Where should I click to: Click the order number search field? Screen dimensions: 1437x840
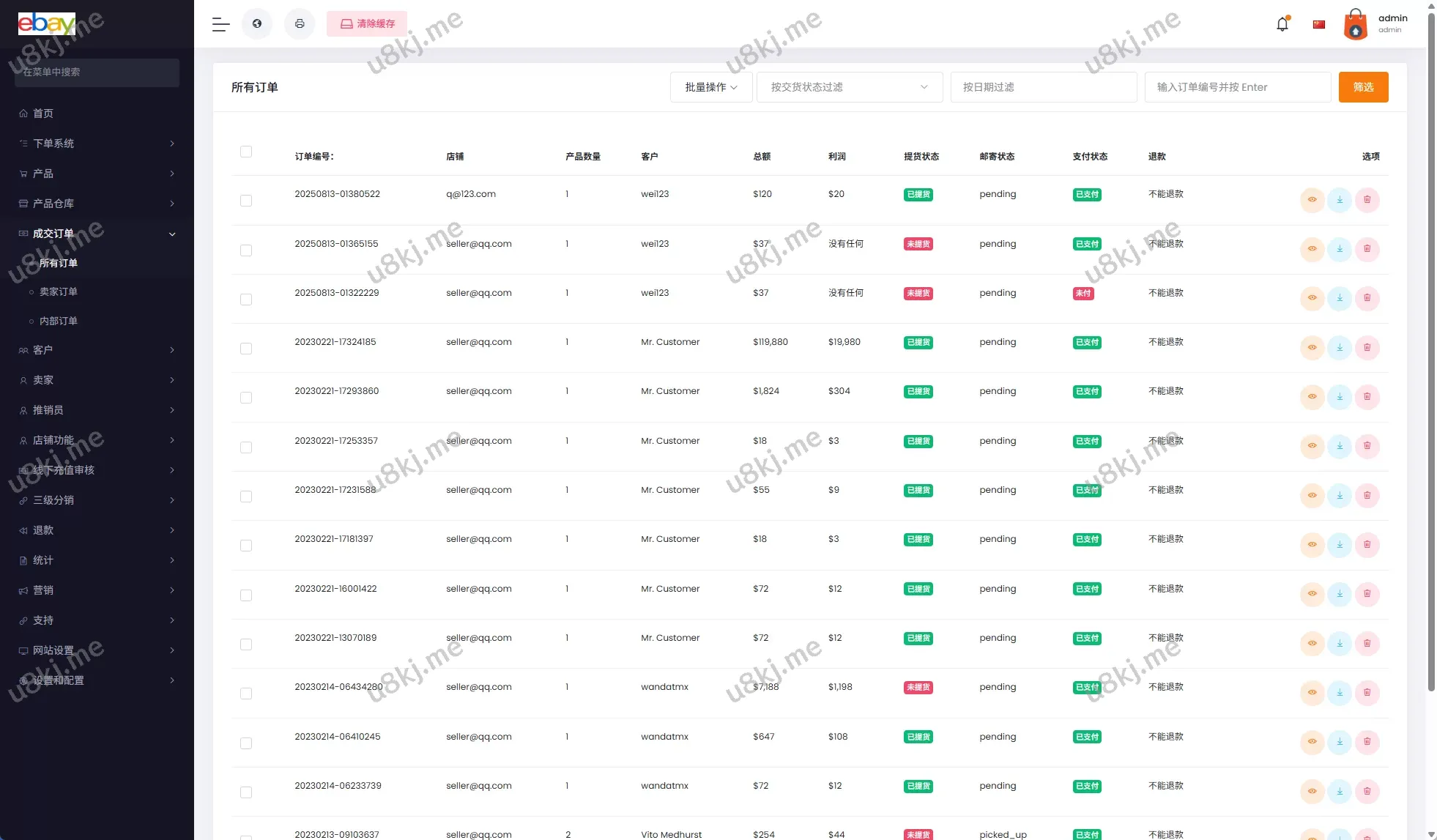pyautogui.click(x=1237, y=87)
